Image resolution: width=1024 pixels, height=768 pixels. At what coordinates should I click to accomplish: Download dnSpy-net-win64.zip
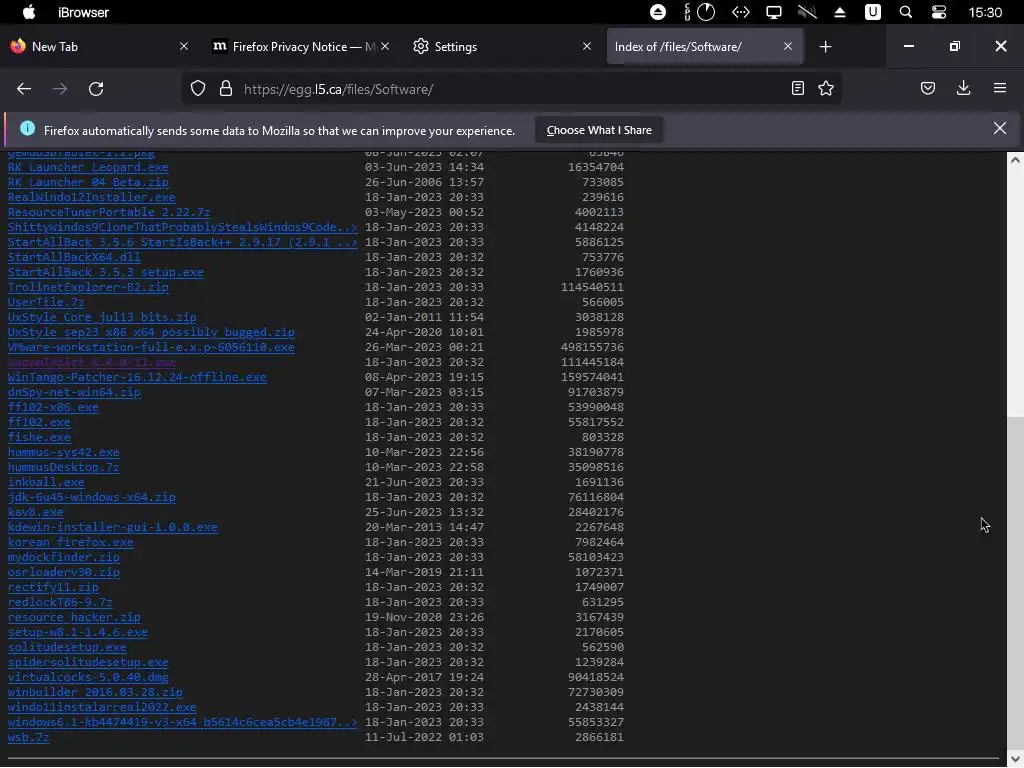[x=74, y=392]
